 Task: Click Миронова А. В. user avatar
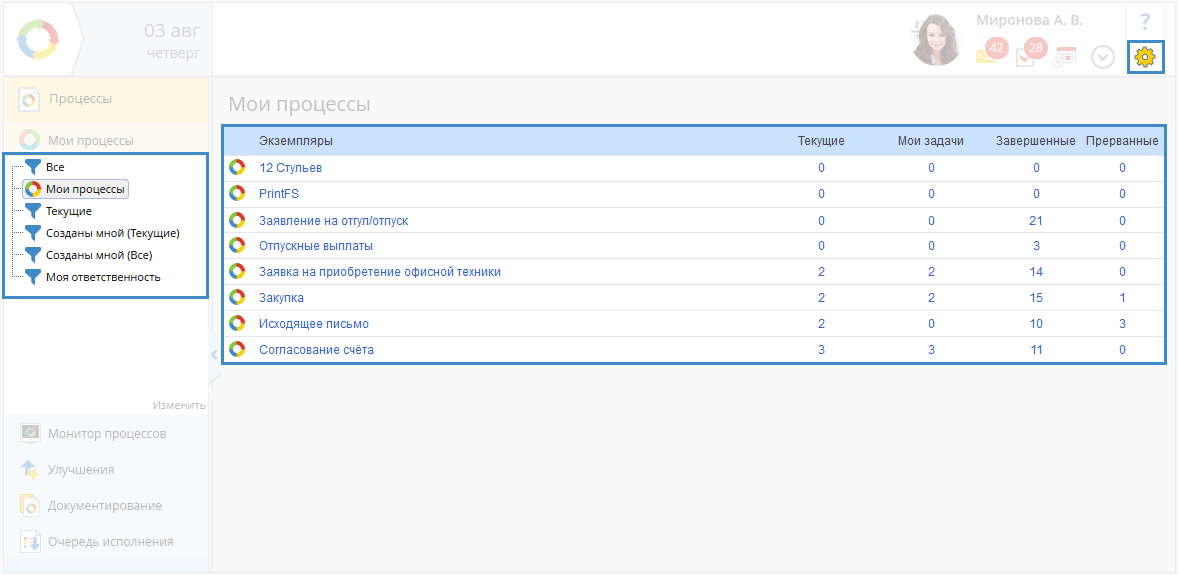pos(937,41)
